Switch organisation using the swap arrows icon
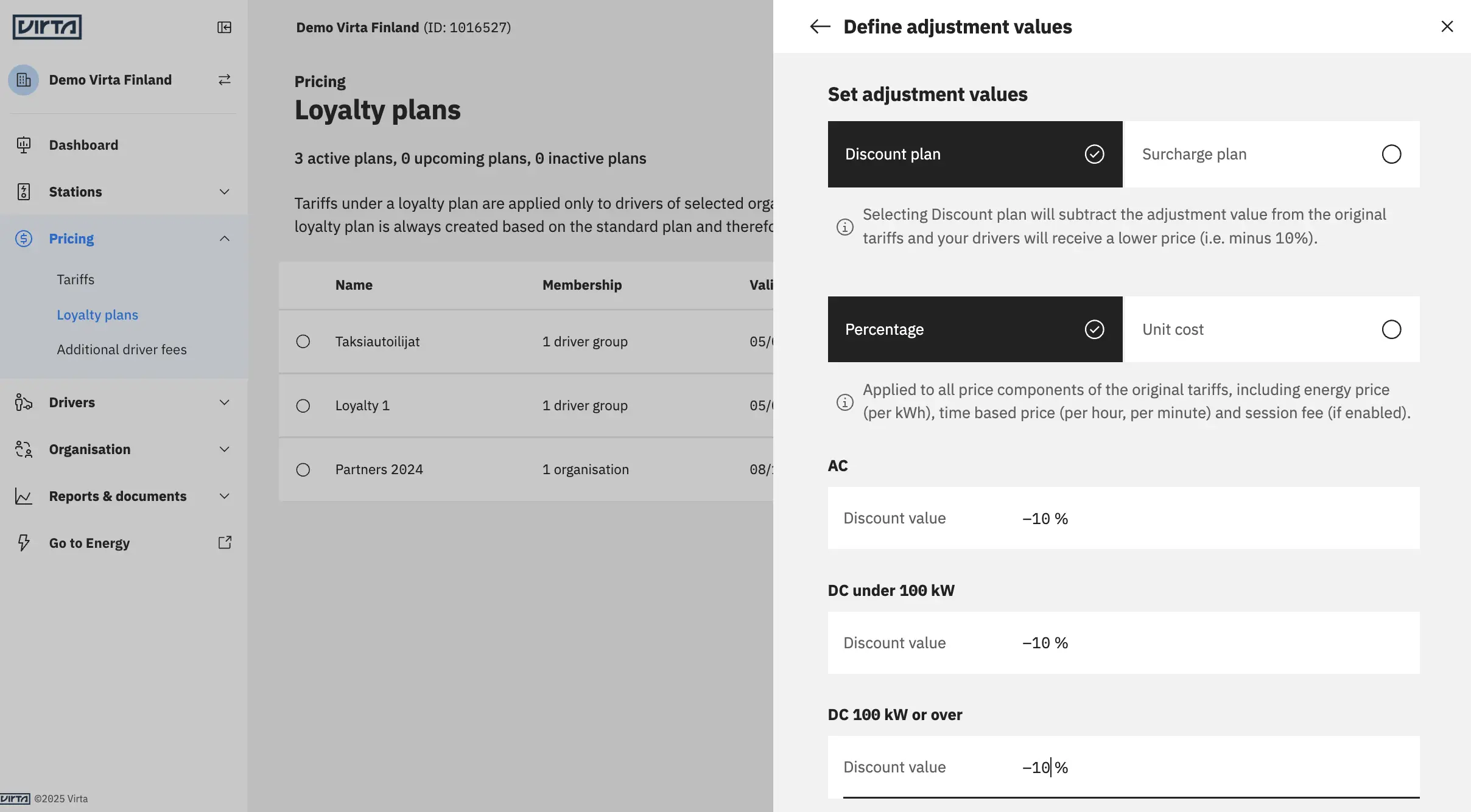 (224, 80)
